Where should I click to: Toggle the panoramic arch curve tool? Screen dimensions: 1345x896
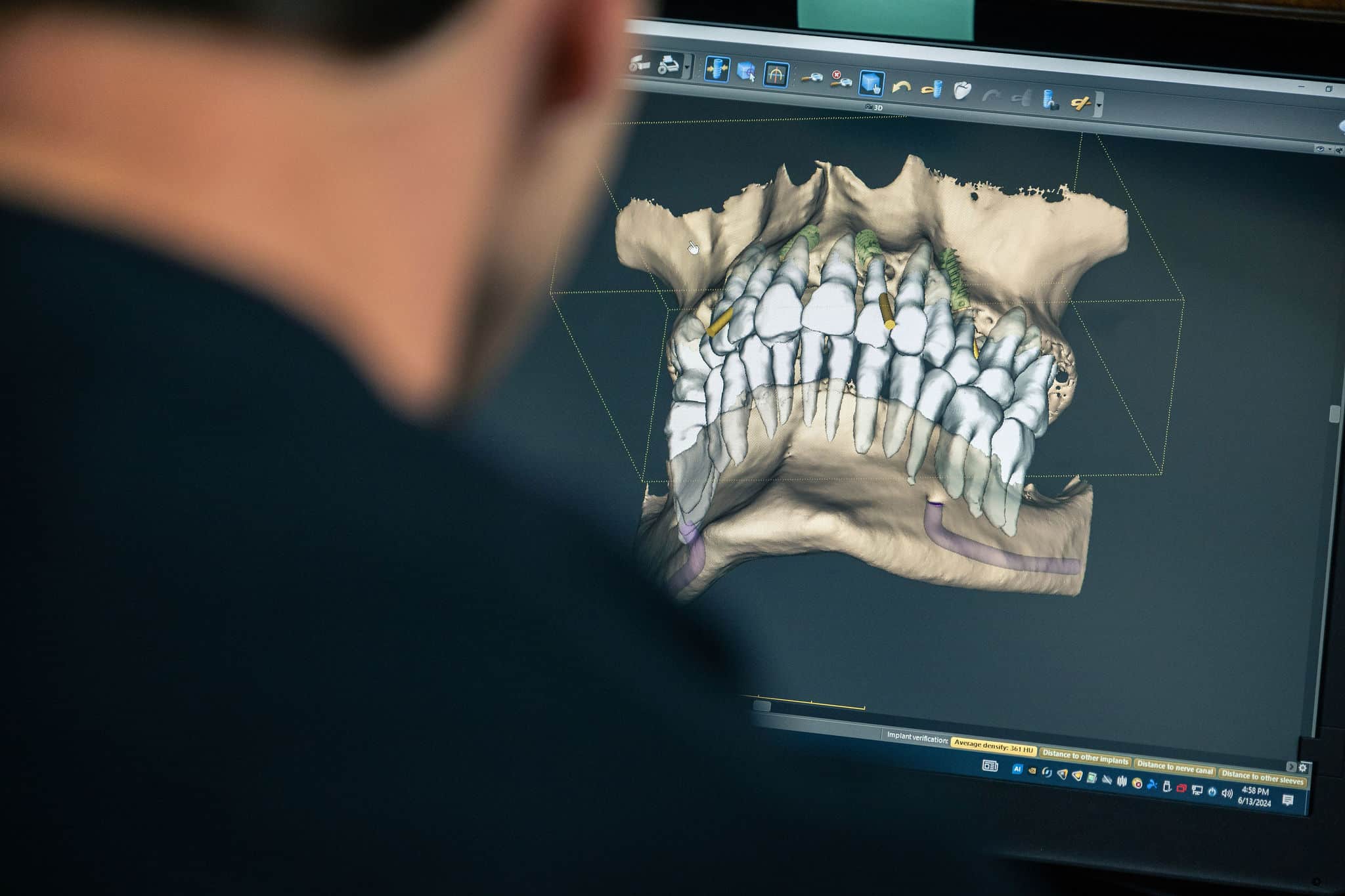(776, 74)
